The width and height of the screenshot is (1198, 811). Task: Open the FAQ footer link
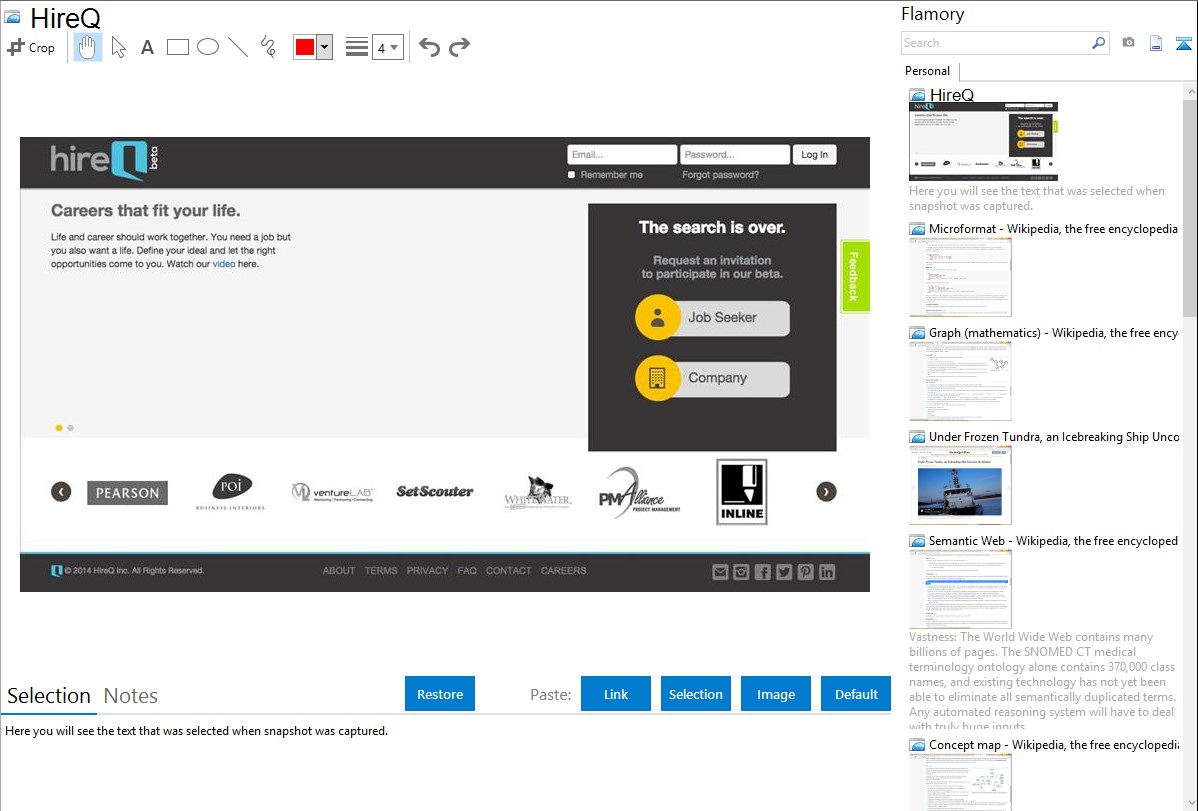pos(467,571)
